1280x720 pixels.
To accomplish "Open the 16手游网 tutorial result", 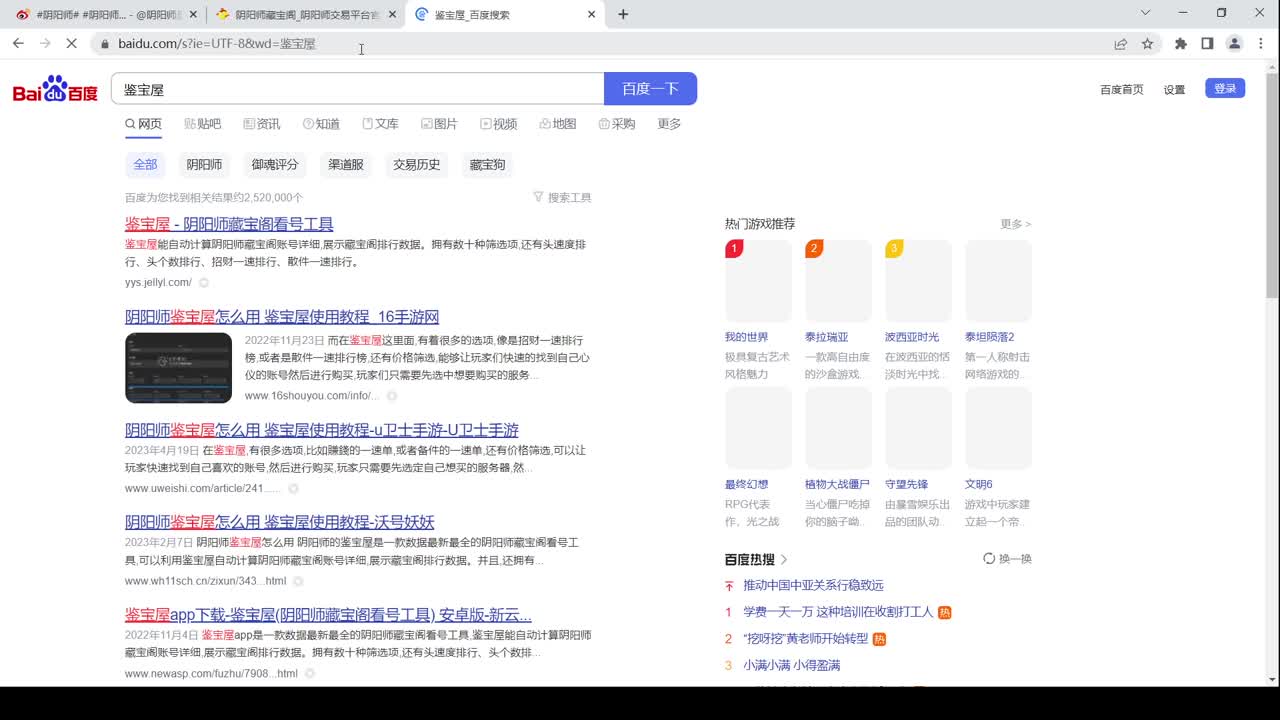I will point(282,317).
